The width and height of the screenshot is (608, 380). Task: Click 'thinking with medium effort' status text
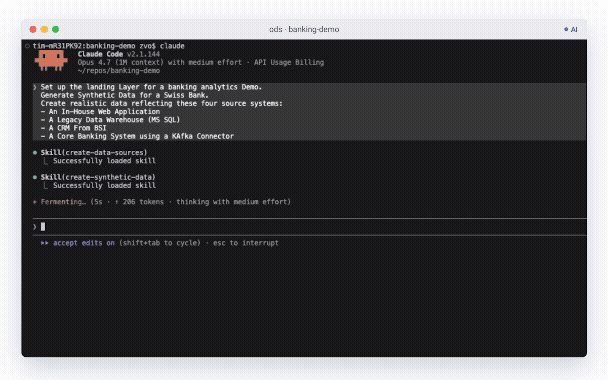point(232,202)
